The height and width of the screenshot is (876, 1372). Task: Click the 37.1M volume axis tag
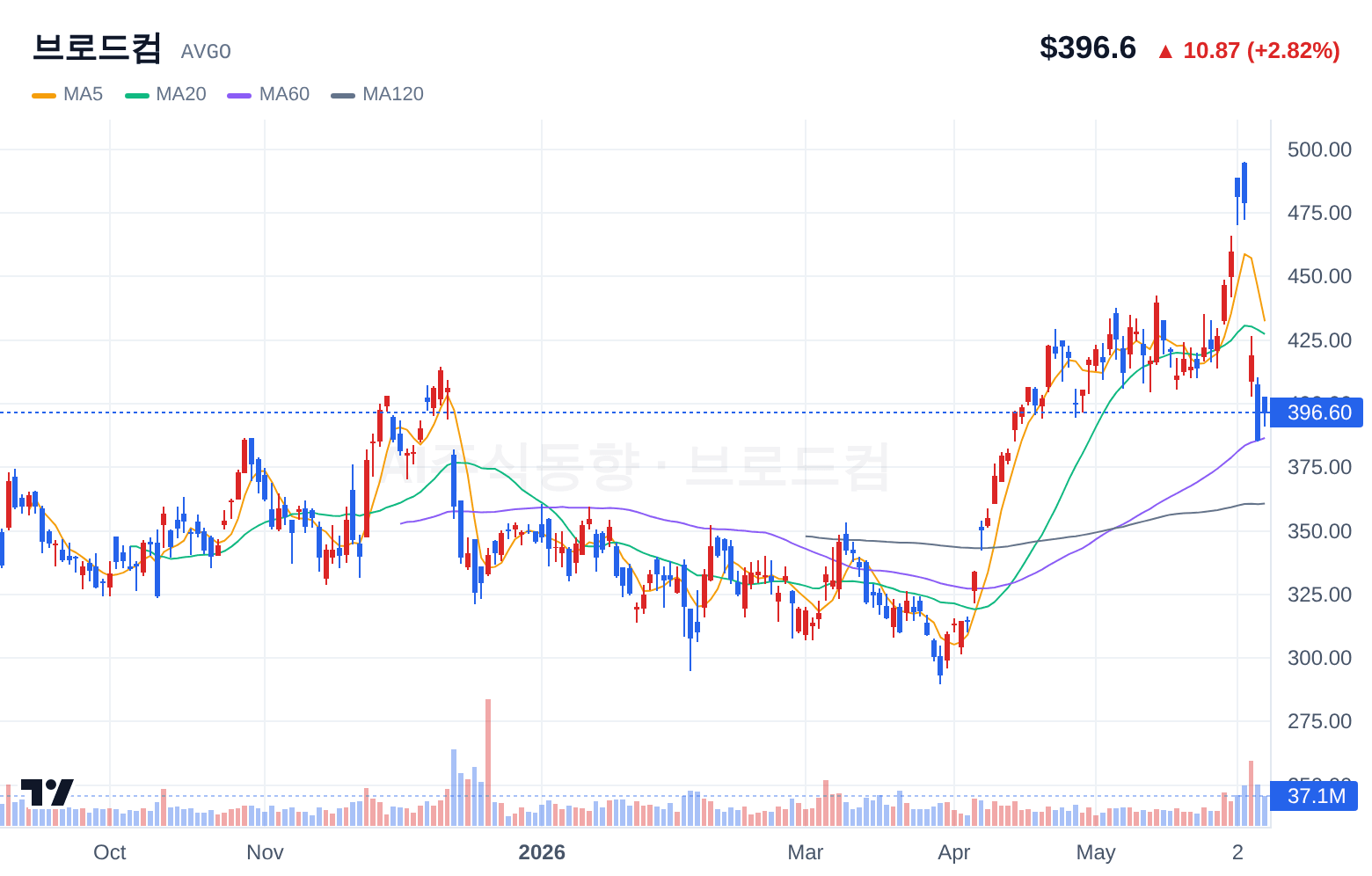pos(1316,796)
